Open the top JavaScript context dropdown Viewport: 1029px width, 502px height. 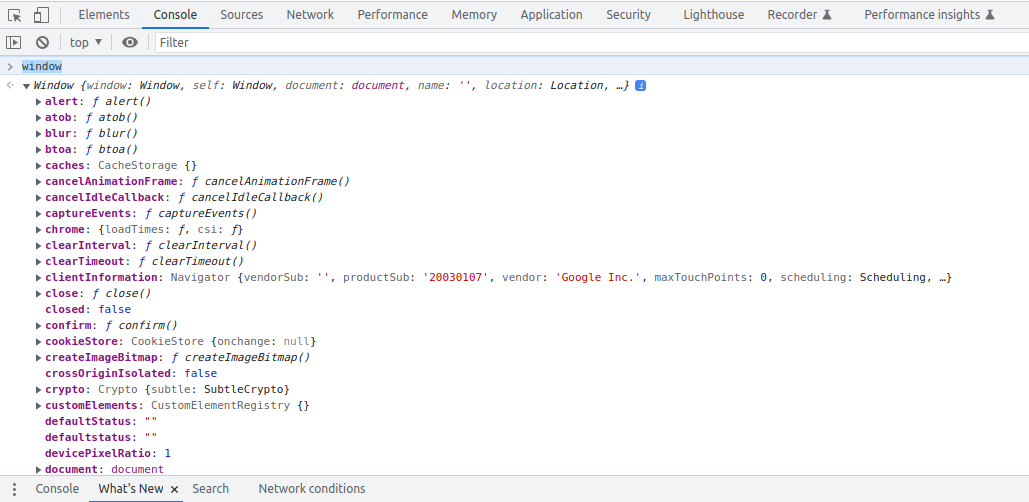(86, 43)
